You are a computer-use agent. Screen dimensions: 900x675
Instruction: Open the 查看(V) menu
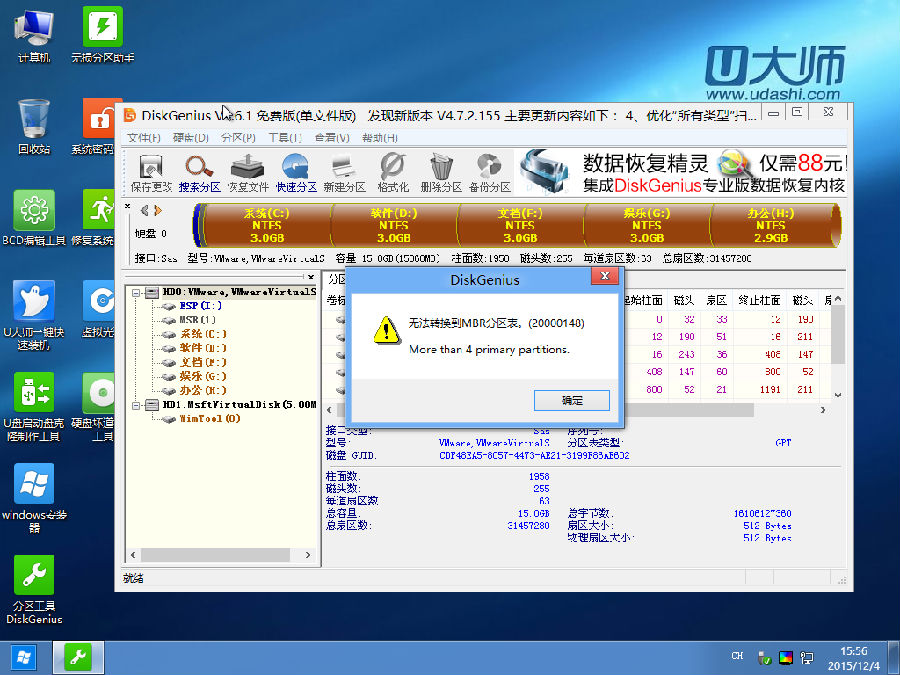332,138
